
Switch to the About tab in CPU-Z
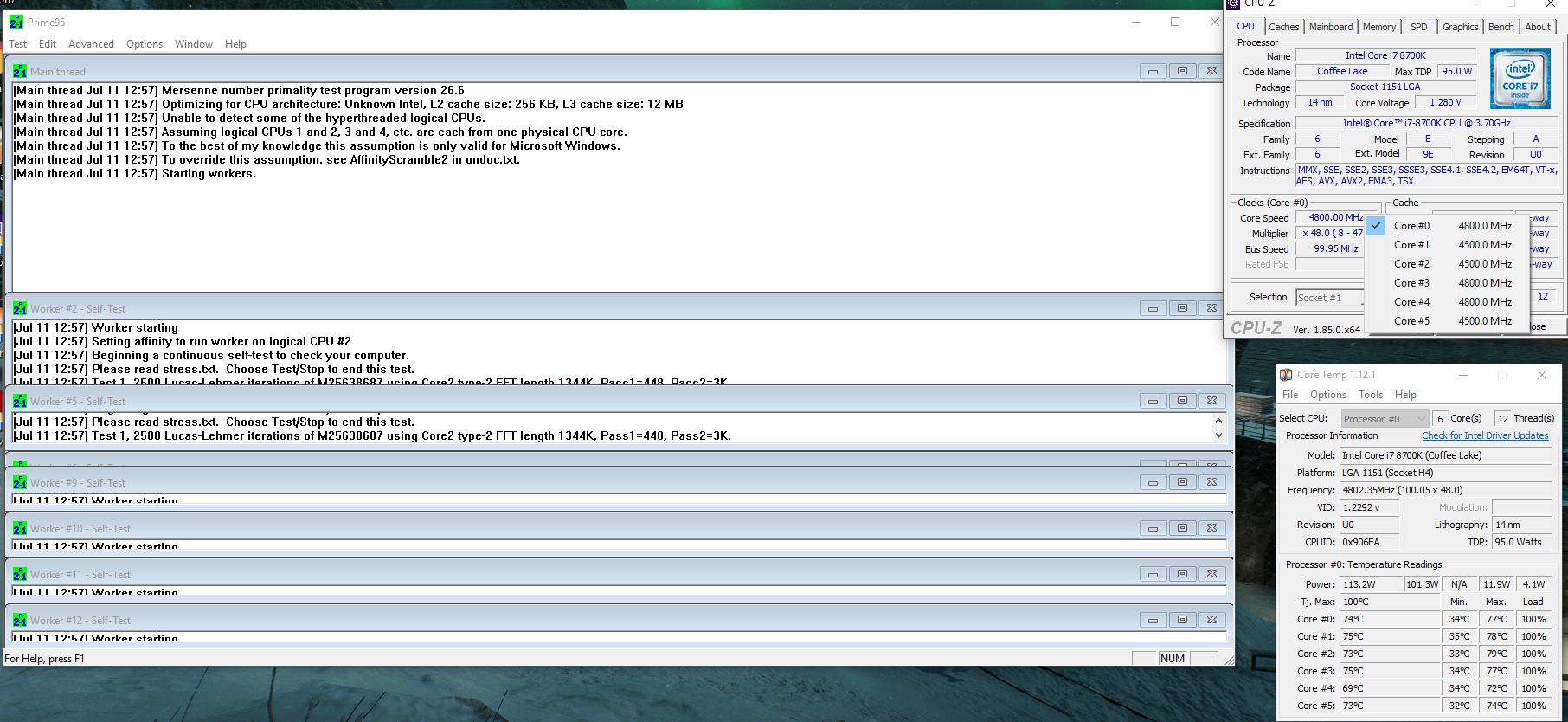click(1538, 27)
